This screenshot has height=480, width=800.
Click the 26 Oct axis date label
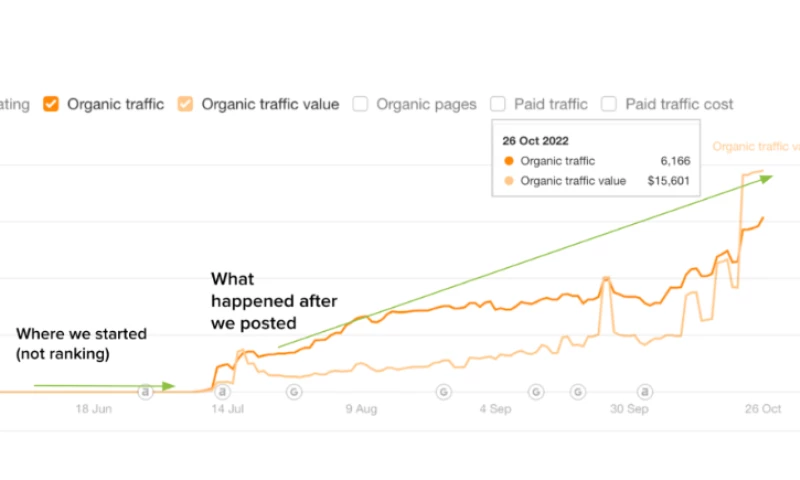(x=764, y=409)
